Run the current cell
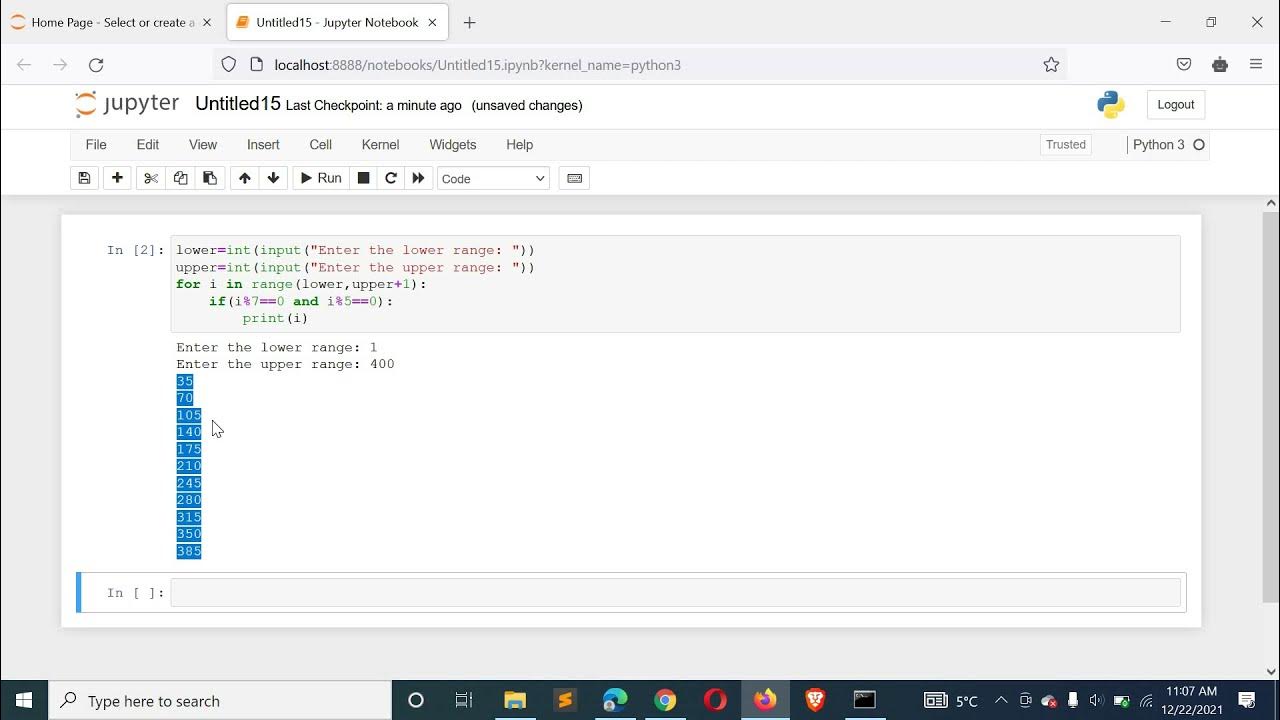Screen dimensions: 1280x720 coord(321,178)
